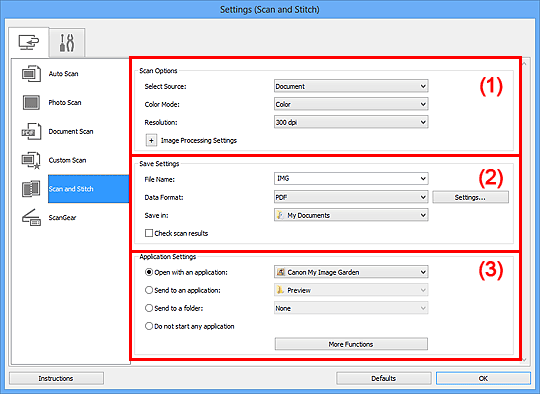Click the Instructions button
The width and height of the screenshot is (540, 394).
[56, 378]
